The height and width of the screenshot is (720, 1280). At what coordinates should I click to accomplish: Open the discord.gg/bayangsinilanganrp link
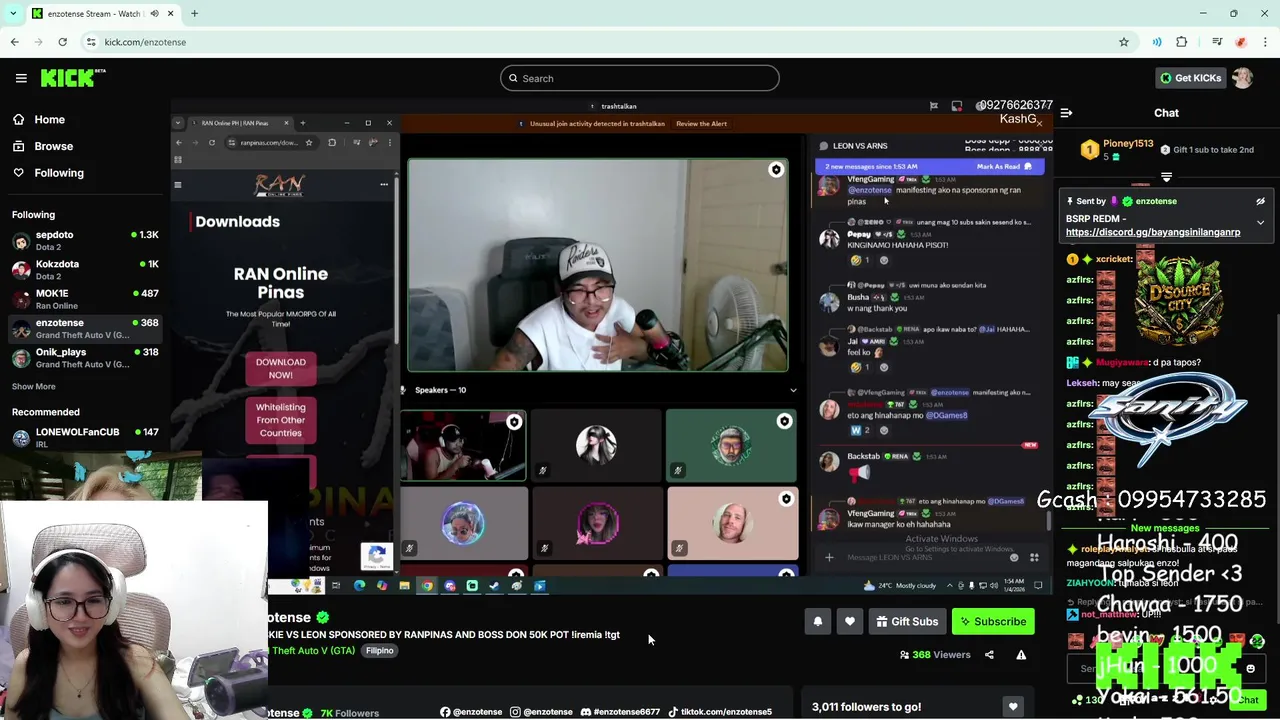pos(1153,232)
